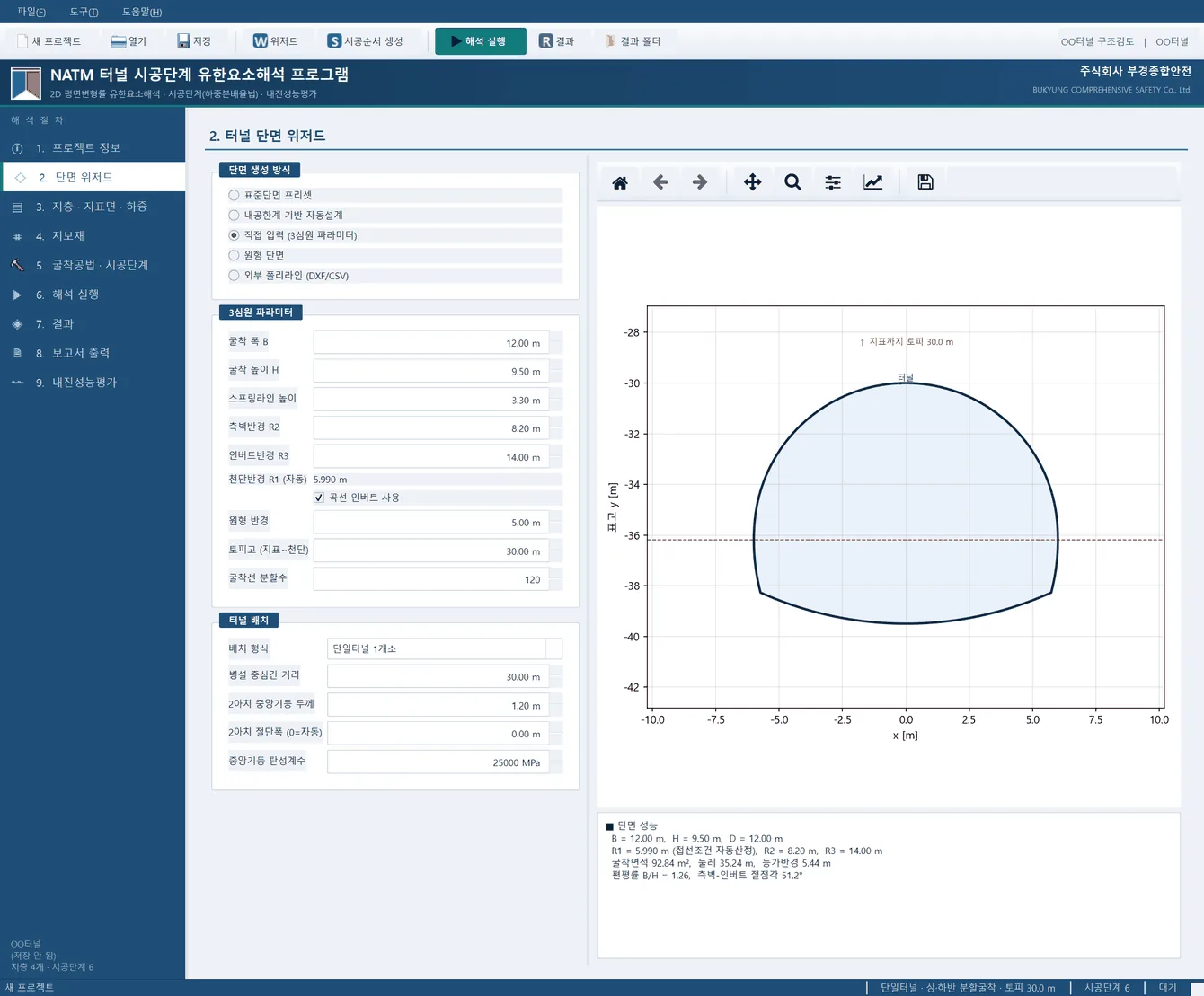
Task: Go forward to next plot view
Action: click(700, 182)
